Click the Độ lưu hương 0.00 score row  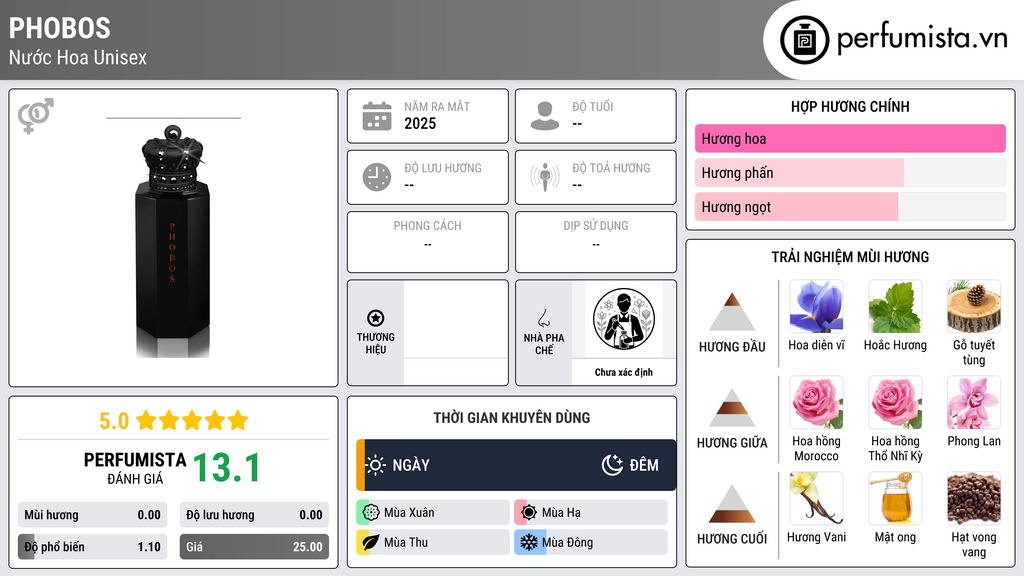click(x=254, y=515)
